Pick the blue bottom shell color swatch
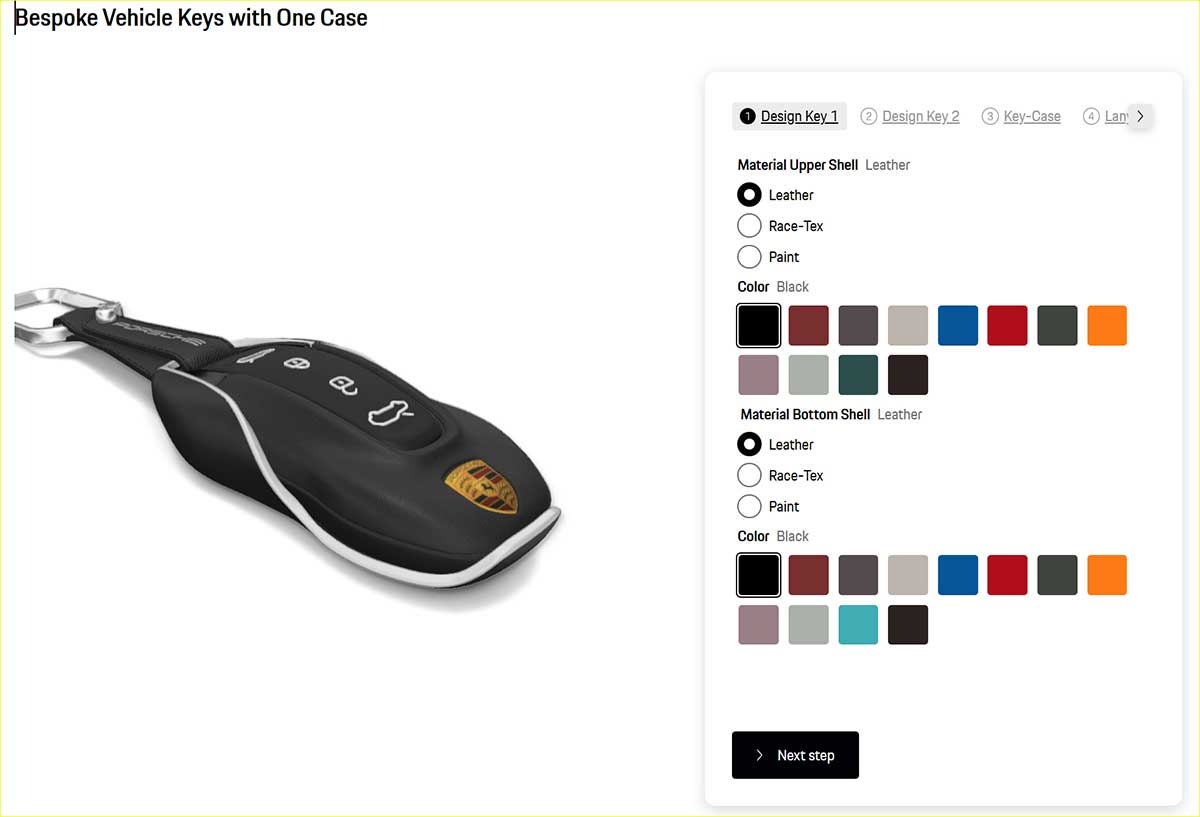The width and height of the screenshot is (1200, 817). 958,575
